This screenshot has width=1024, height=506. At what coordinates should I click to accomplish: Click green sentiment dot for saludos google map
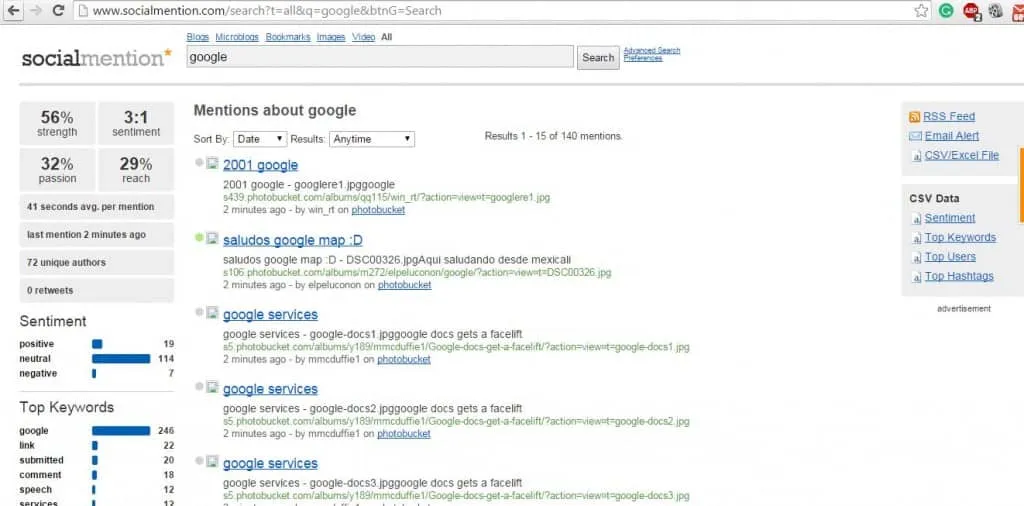point(199,238)
